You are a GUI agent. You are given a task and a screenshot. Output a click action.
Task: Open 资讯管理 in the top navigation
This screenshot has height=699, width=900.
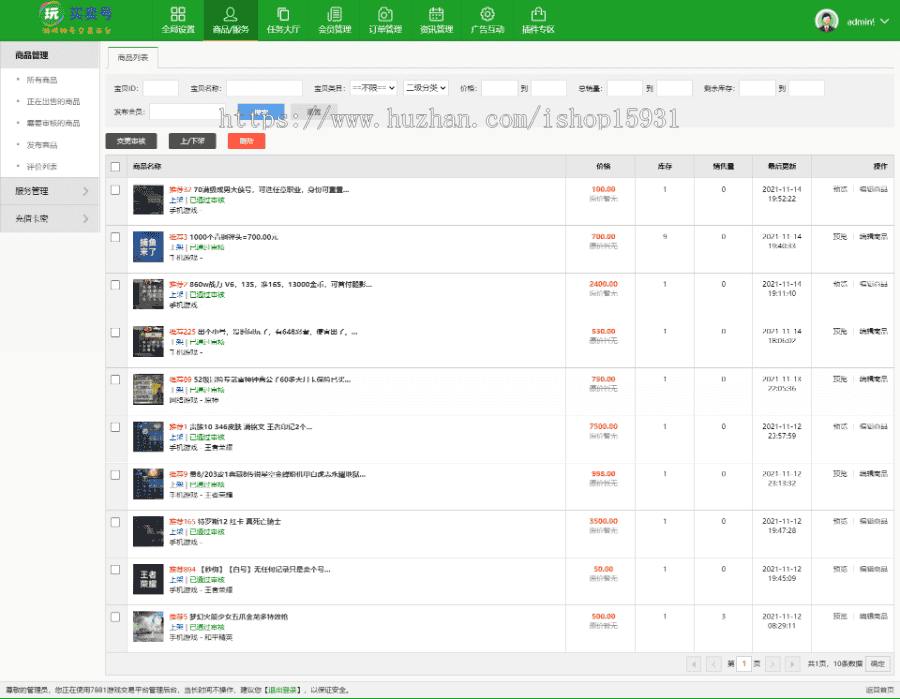coord(436,20)
